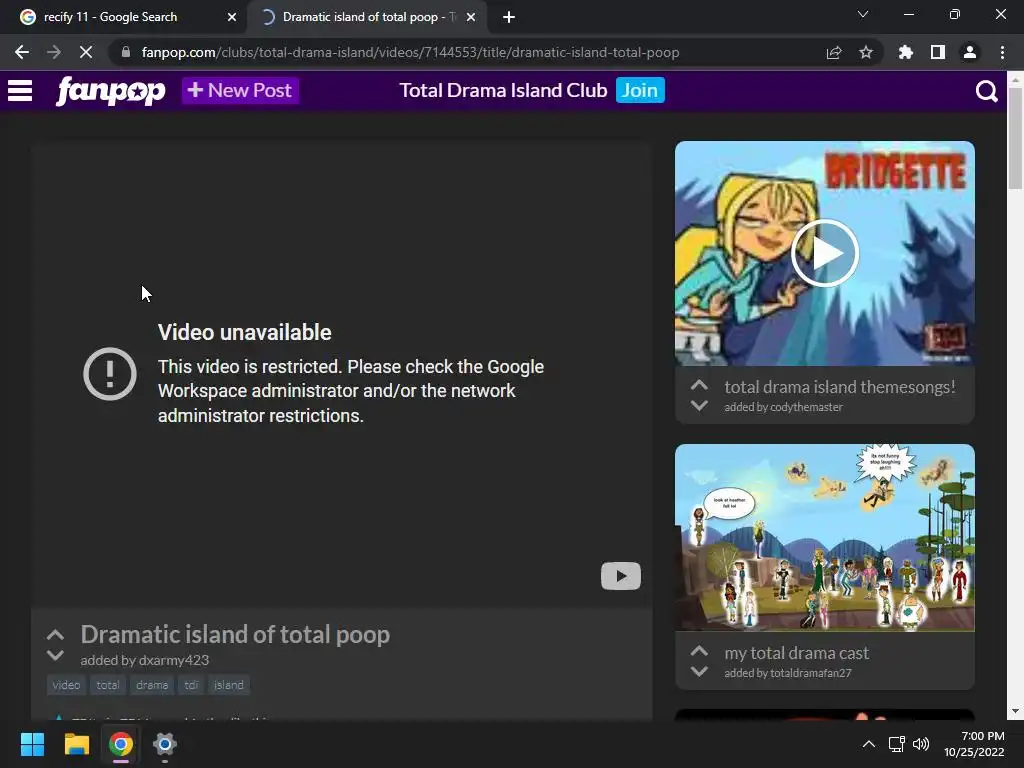Show hidden tray icons chevron
Screen dimensions: 1024x768
[x=869, y=744]
